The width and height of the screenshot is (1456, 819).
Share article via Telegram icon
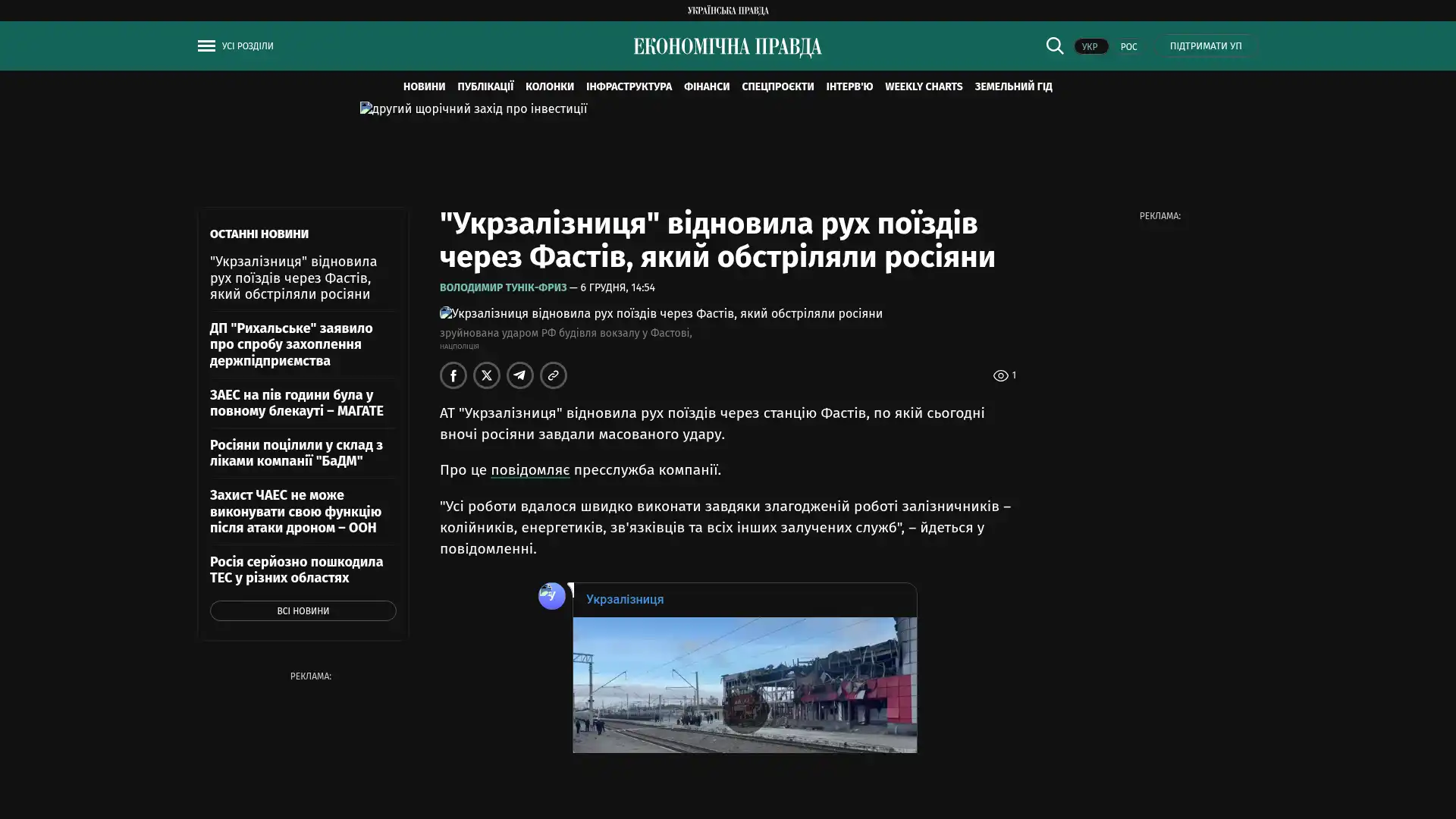point(519,375)
